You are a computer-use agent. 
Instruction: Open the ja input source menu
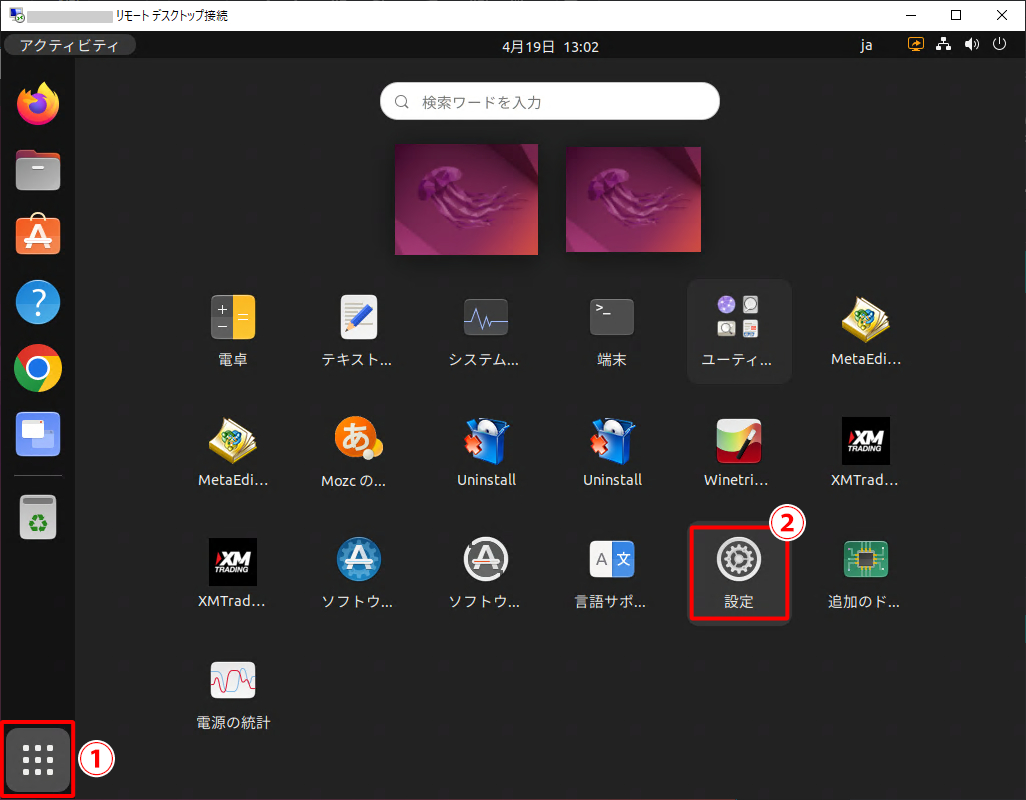(867, 45)
